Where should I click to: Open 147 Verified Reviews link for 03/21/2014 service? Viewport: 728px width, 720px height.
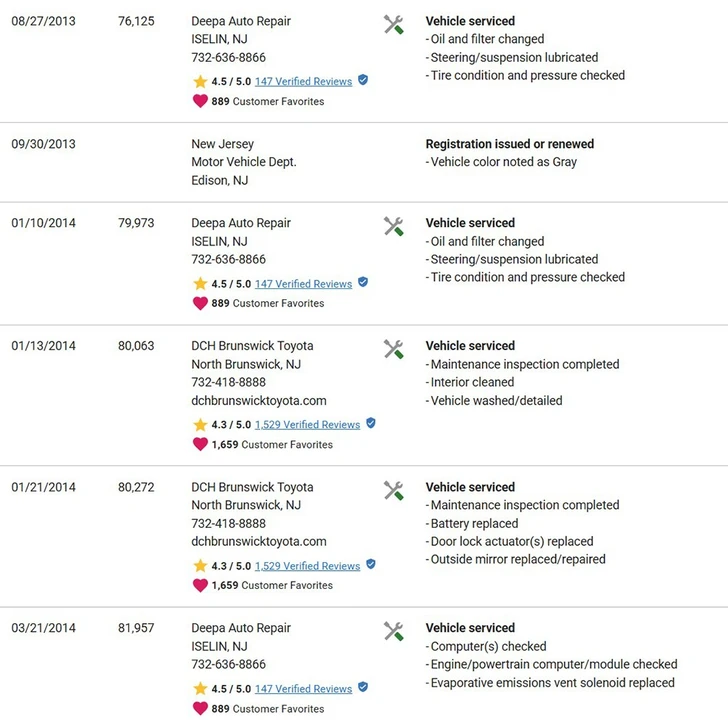coord(303,689)
